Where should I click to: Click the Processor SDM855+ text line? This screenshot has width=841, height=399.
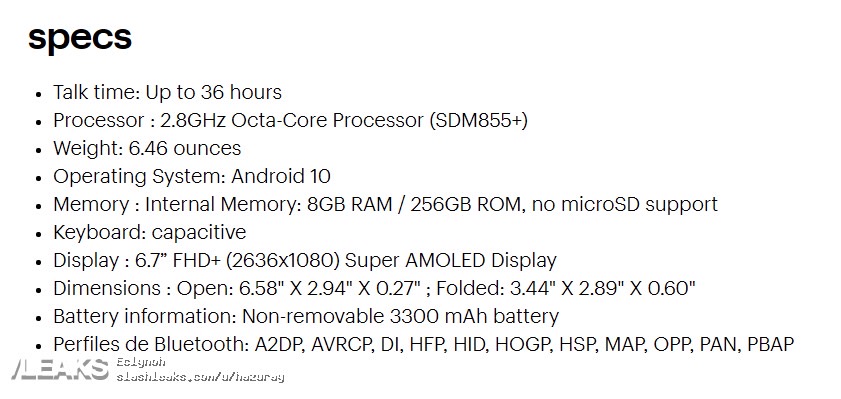point(290,120)
